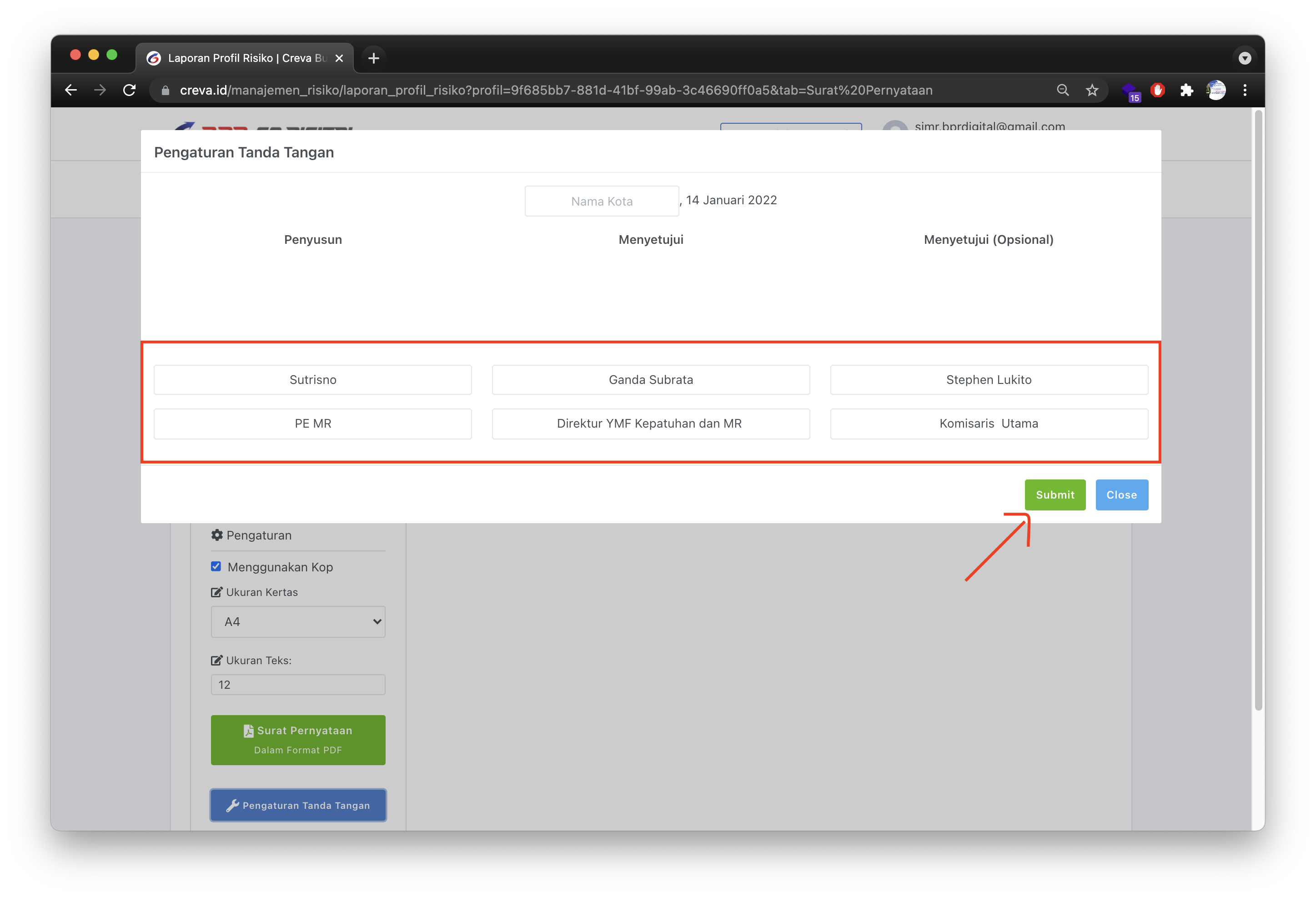Viewport: 1316px width, 898px height.
Task: Click the browser back arrow
Action: (x=71, y=90)
